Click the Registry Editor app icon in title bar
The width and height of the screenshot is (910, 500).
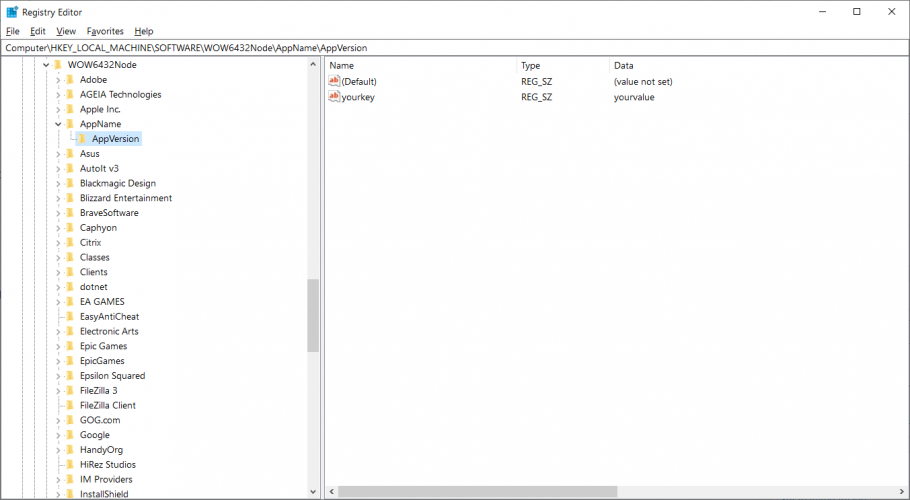(12, 12)
